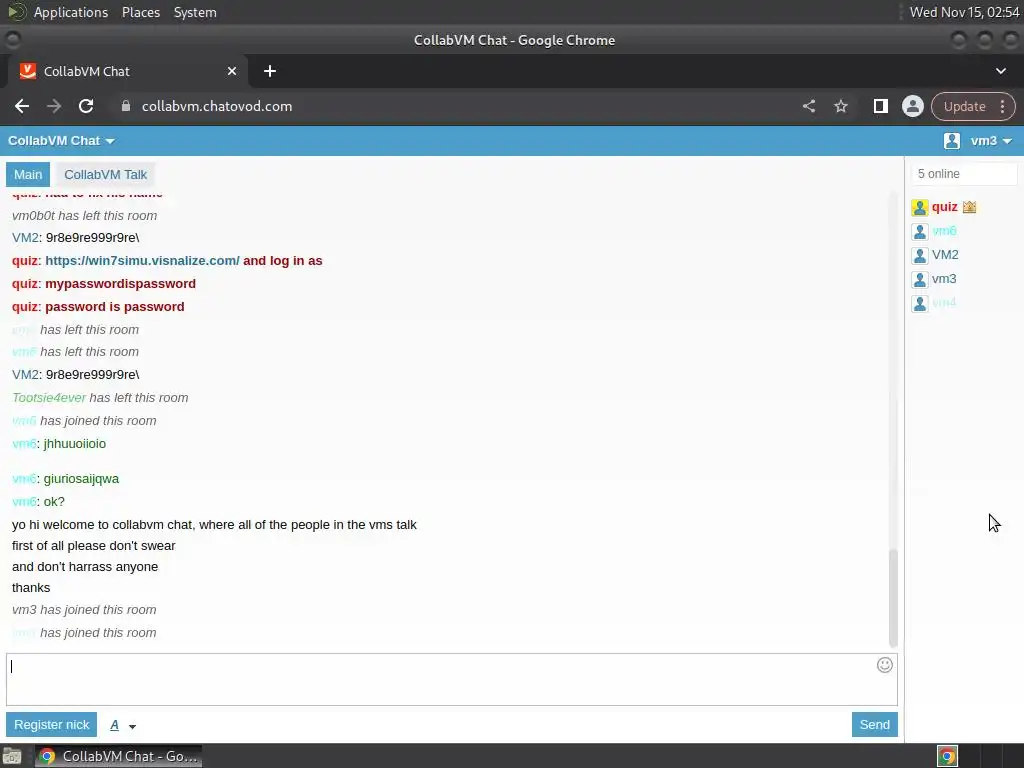
Task: Click the chat log scrollbar thumb
Action: point(893,598)
